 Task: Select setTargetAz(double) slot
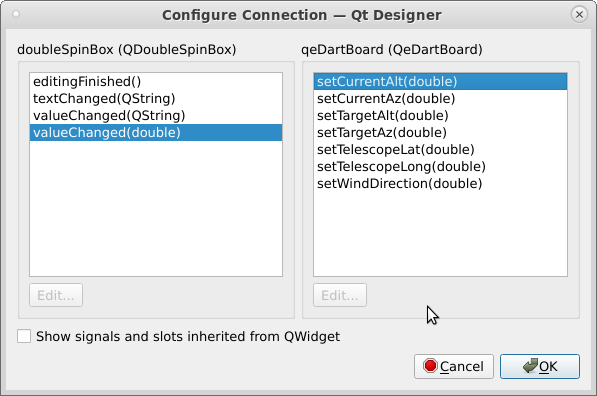[440, 133]
